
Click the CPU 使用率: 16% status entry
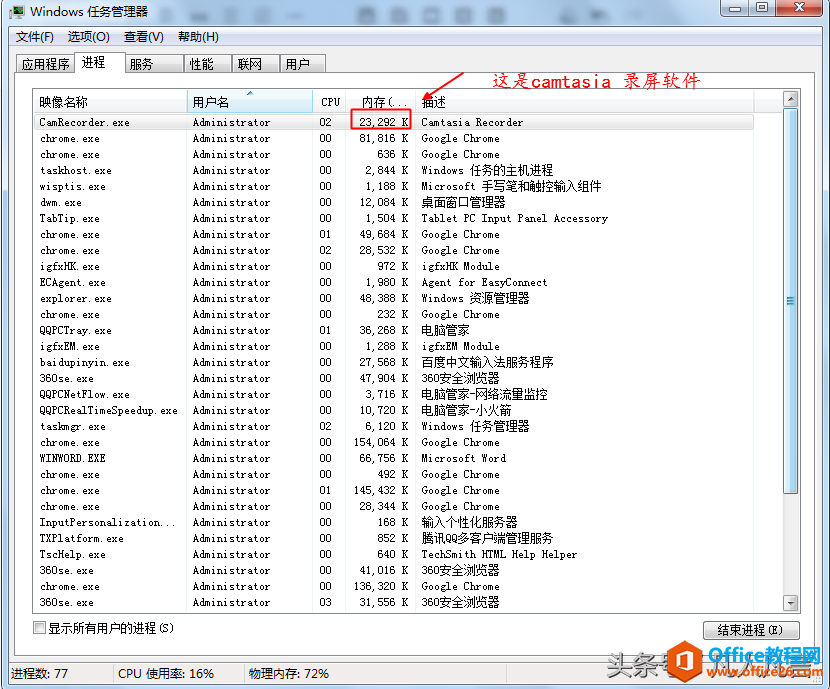166,674
